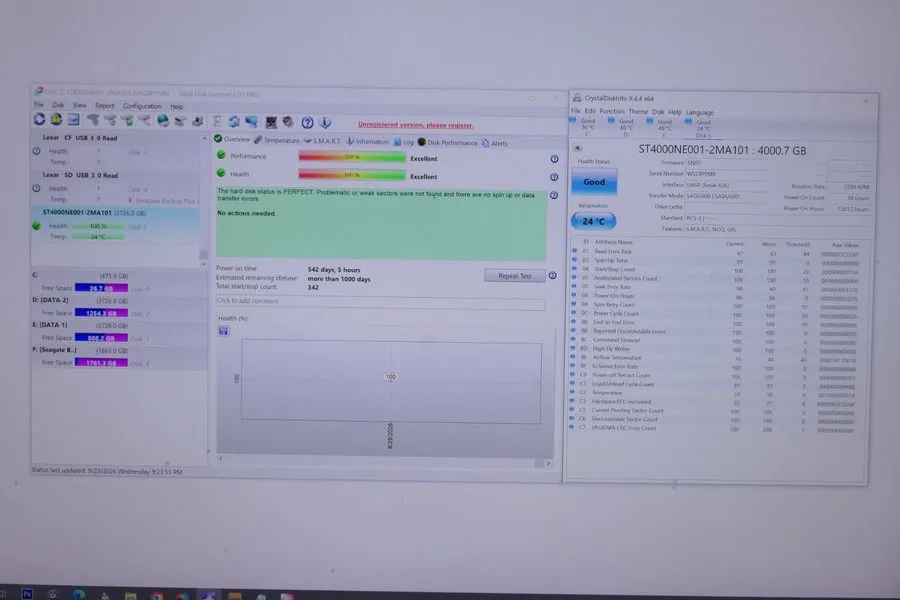Image resolution: width=900 pixels, height=600 pixels.
Task: Click the help icon beside Repeat Test
Action: point(552,276)
